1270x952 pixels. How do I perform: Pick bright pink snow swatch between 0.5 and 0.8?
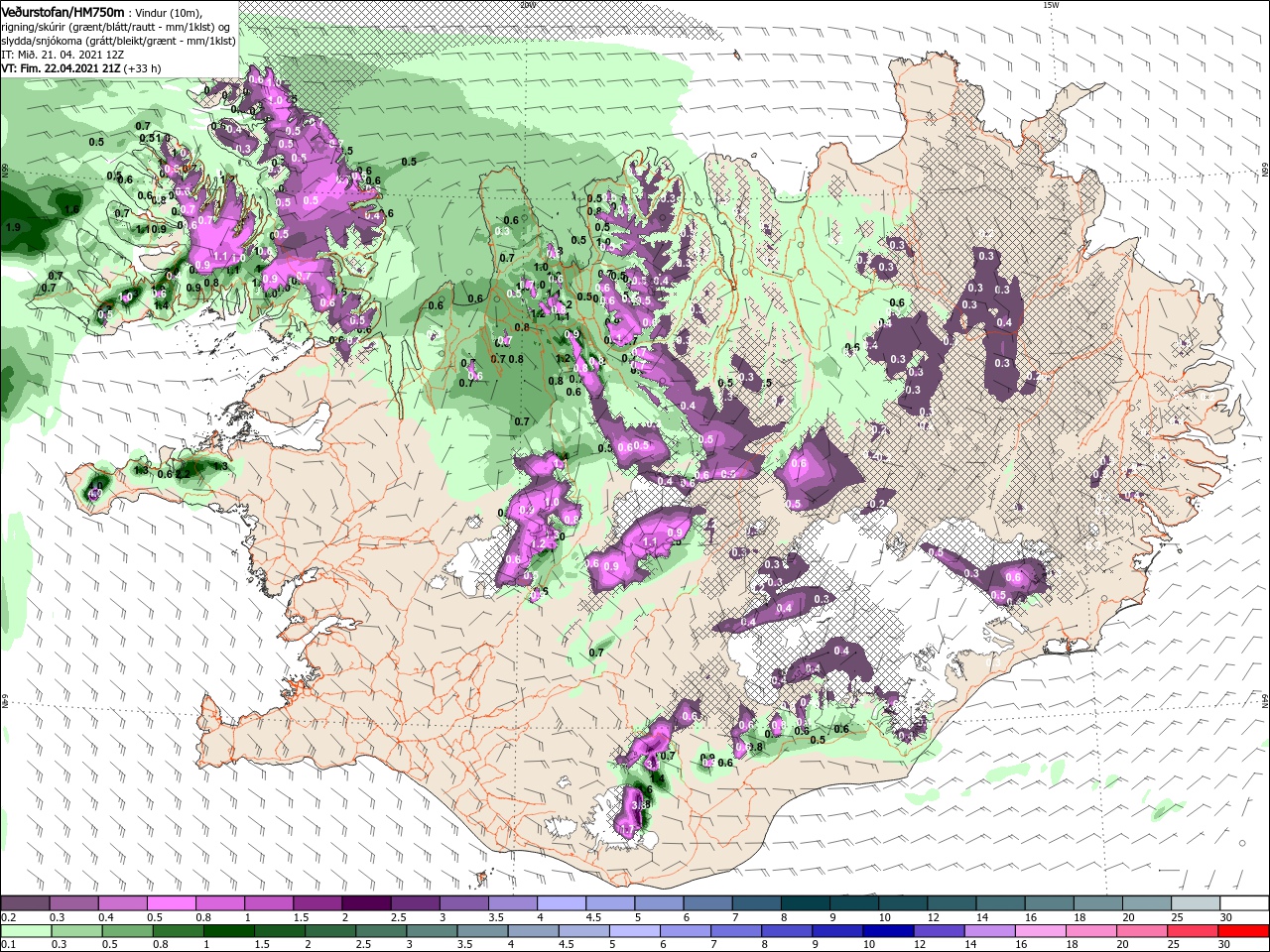[171, 902]
